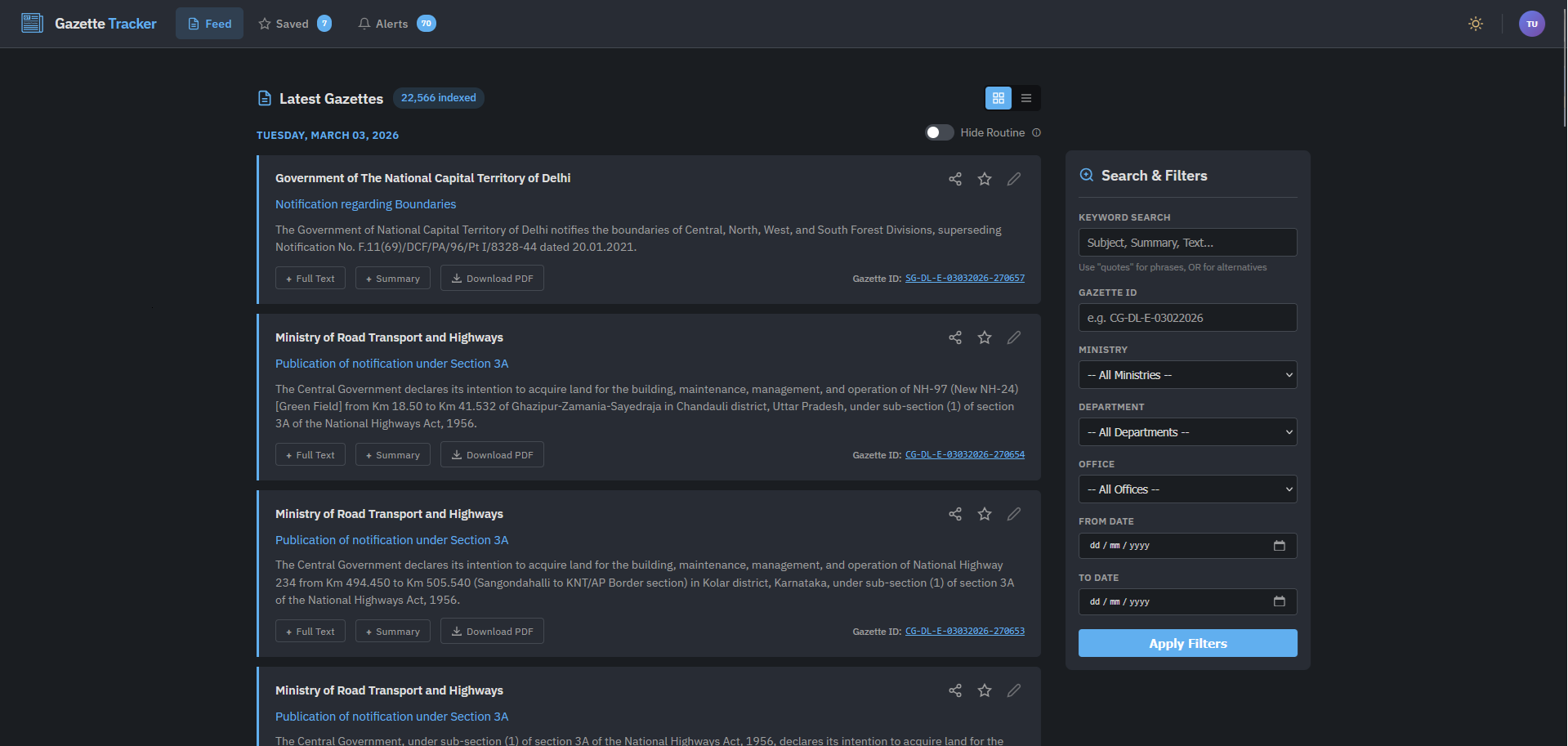Download PDF of Delhi Boundaries notification
The height and width of the screenshot is (746, 1568).
coord(492,279)
